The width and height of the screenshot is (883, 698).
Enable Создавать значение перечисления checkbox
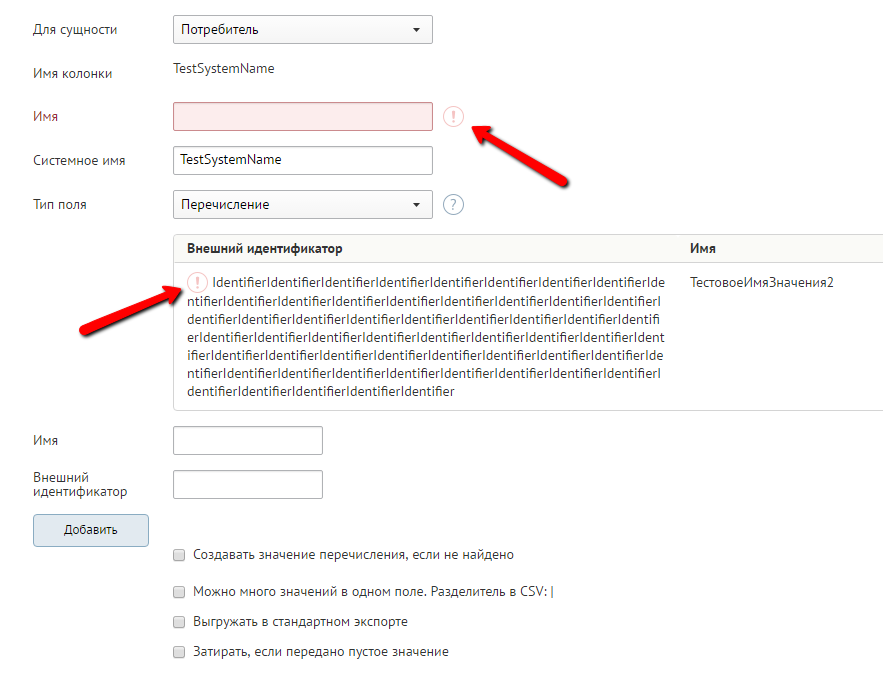pos(179,555)
